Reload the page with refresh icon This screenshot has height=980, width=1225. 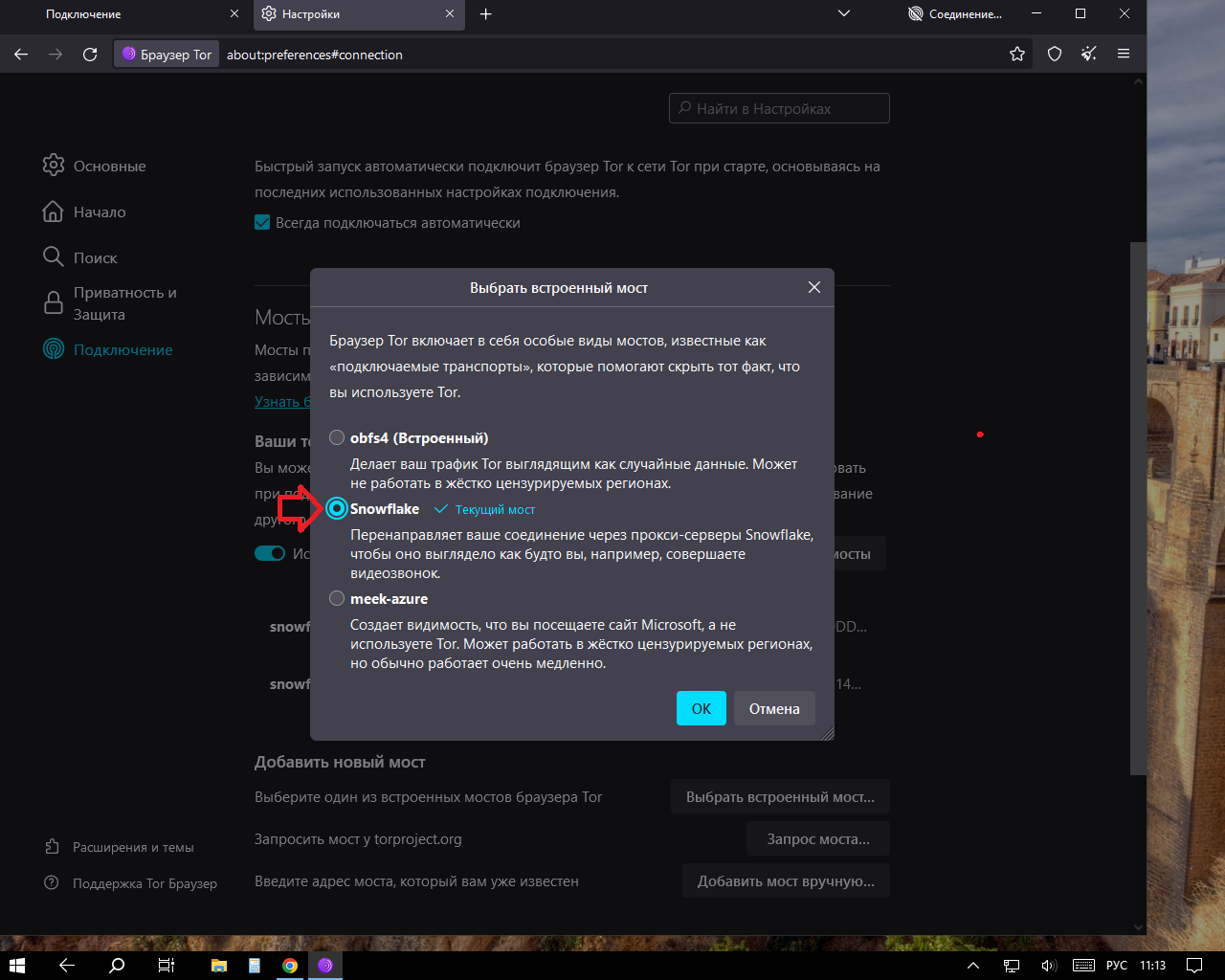[90, 55]
